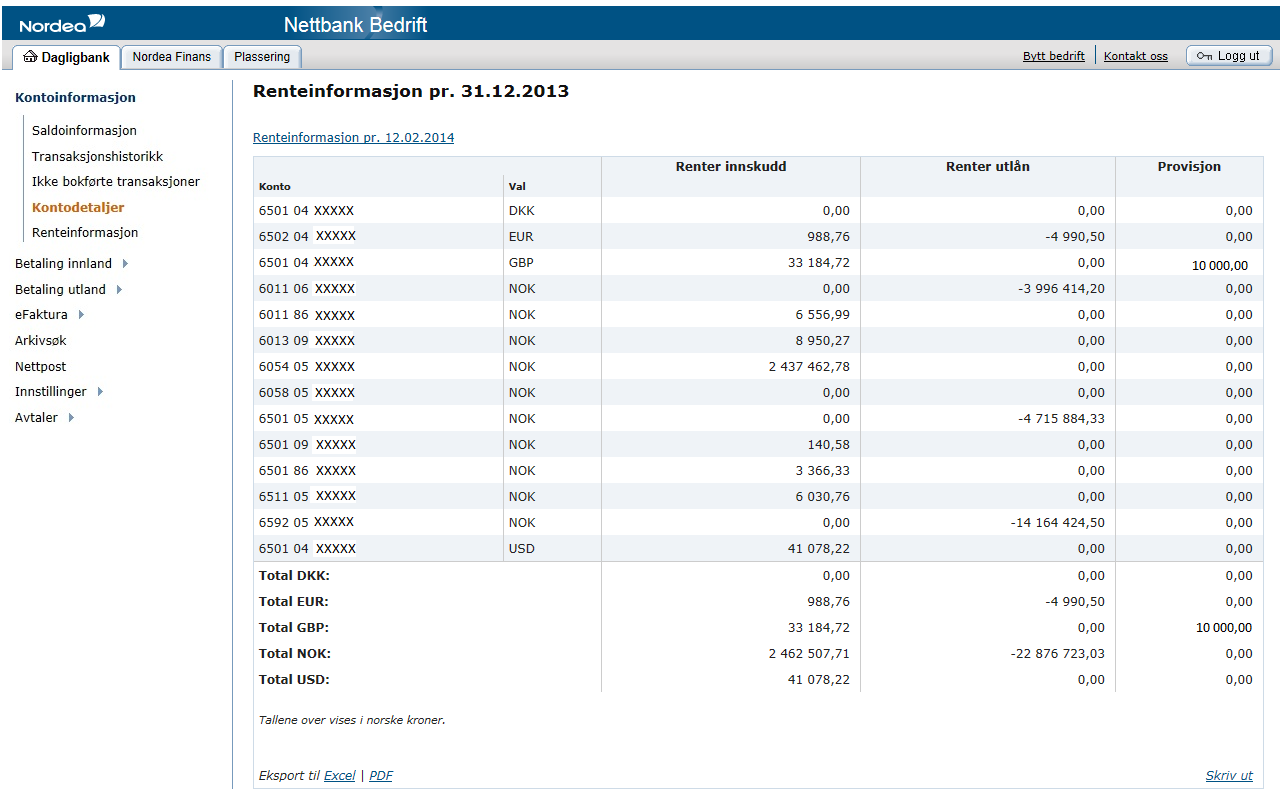
Task: Open Ikke bokførte transaksjoner
Action: 116,182
